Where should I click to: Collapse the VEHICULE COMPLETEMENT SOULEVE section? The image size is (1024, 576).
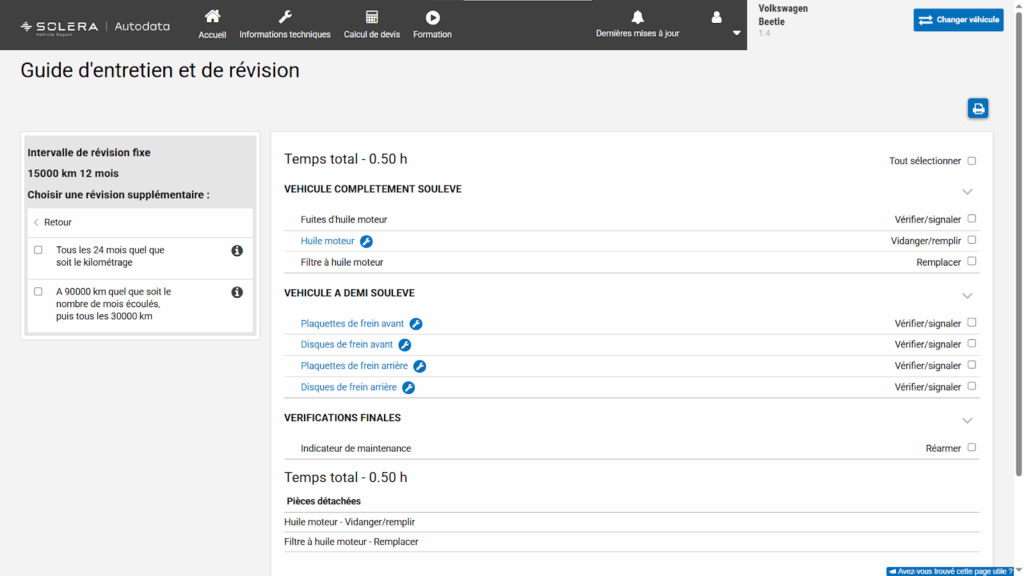pyautogui.click(x=967, y=192)
